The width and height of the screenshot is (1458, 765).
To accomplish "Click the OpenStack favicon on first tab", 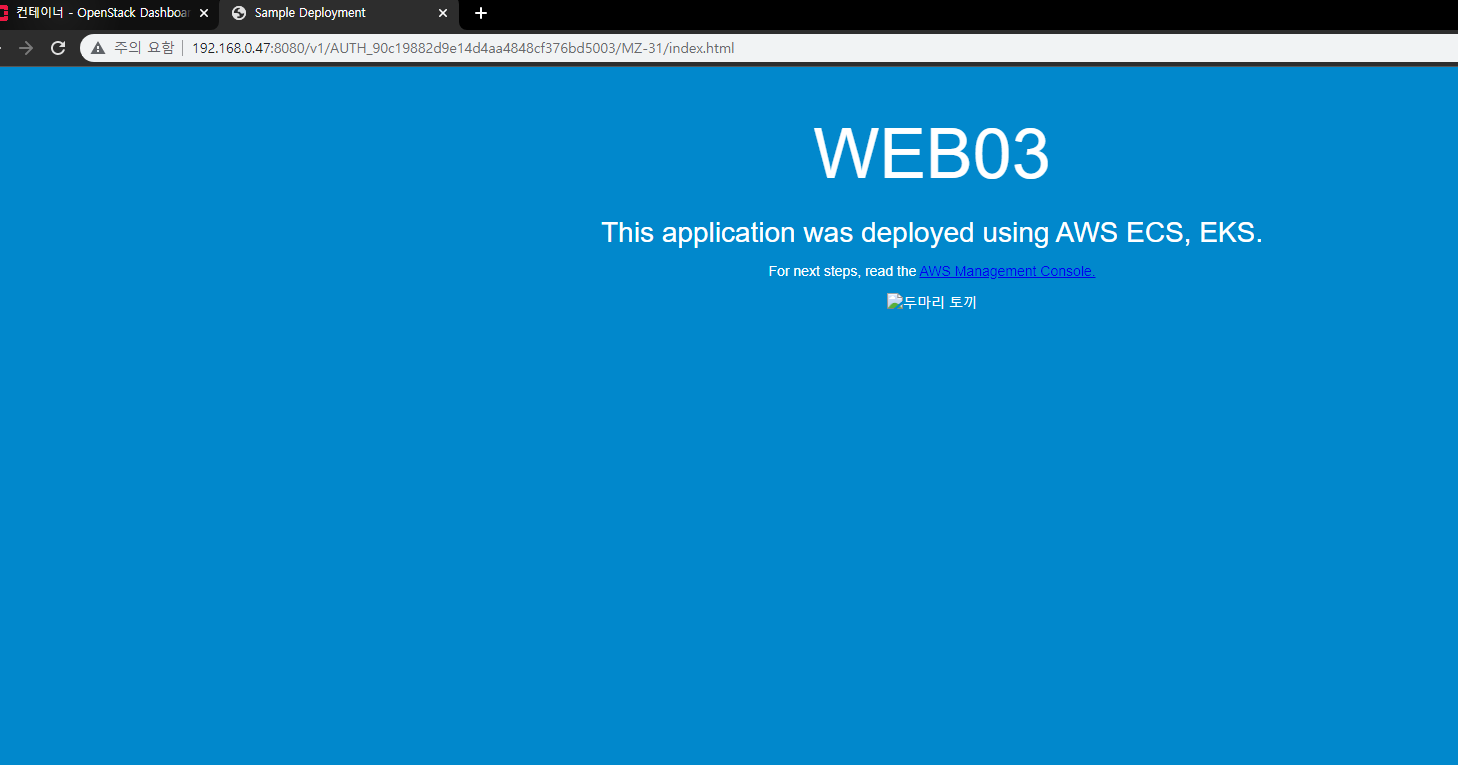I will pyautogui.click(x=4, y=13).
